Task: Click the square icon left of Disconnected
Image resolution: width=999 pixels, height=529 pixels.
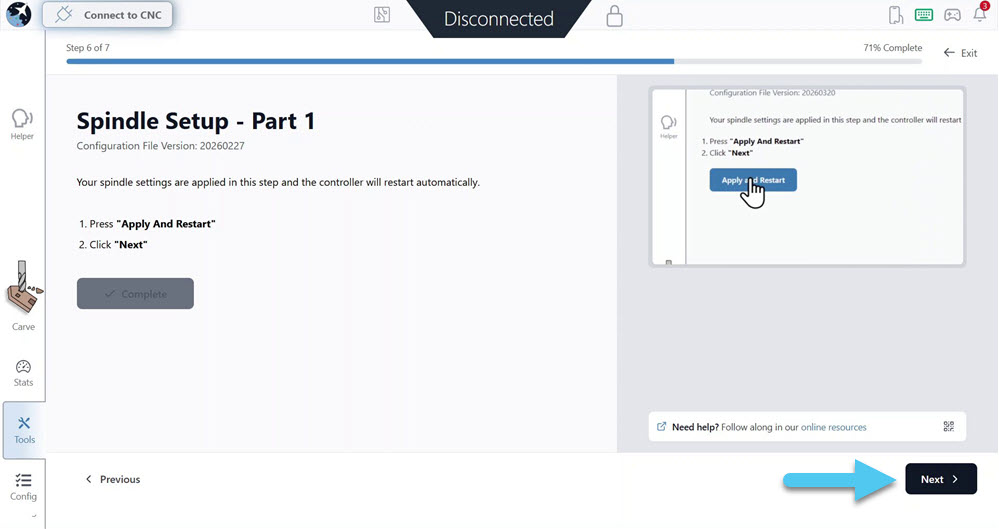Action: 382,16
